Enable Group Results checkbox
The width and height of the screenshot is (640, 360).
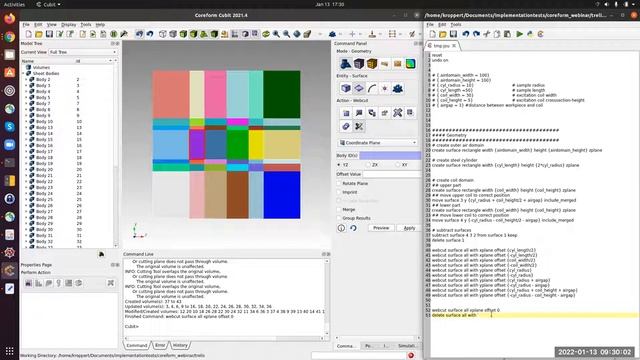pyautogui.click(x=339, y=218)
